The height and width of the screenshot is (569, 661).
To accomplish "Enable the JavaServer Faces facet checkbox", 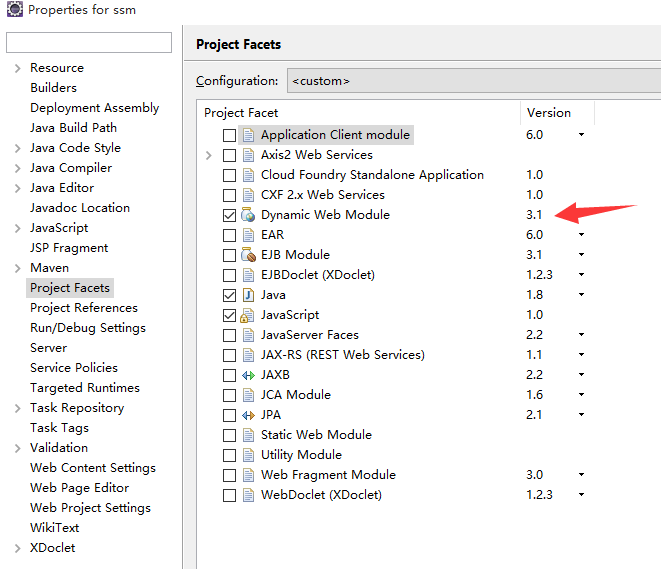I will pos(230,335).
